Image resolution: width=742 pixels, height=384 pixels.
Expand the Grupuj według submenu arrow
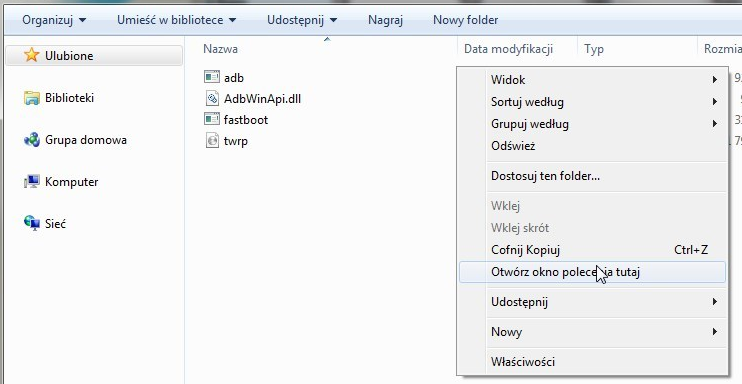715,124
